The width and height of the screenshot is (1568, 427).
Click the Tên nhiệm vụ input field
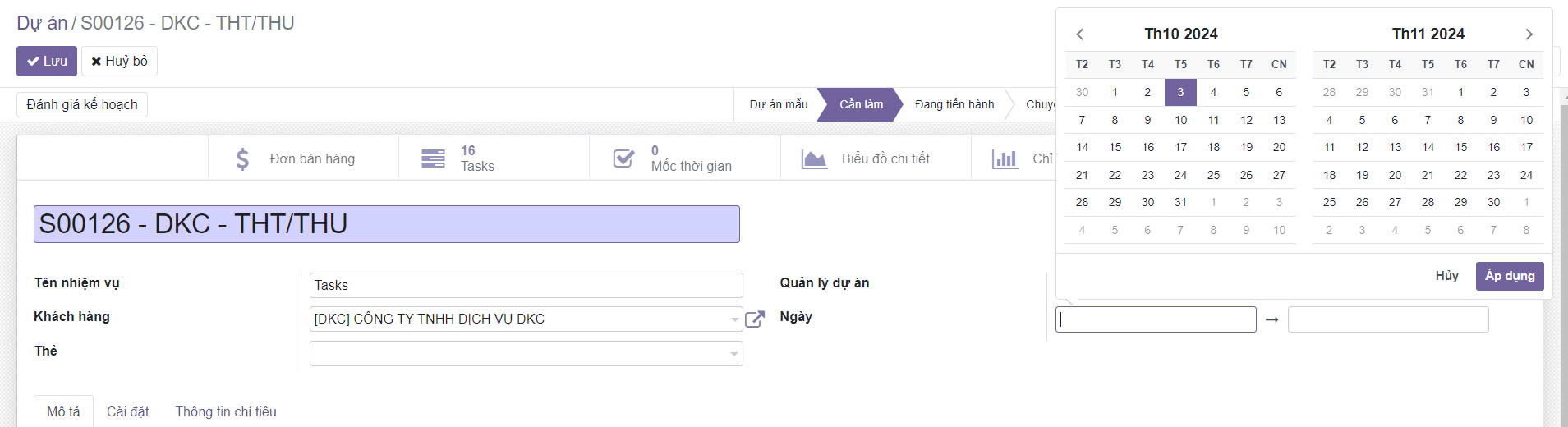coord(526,285)
